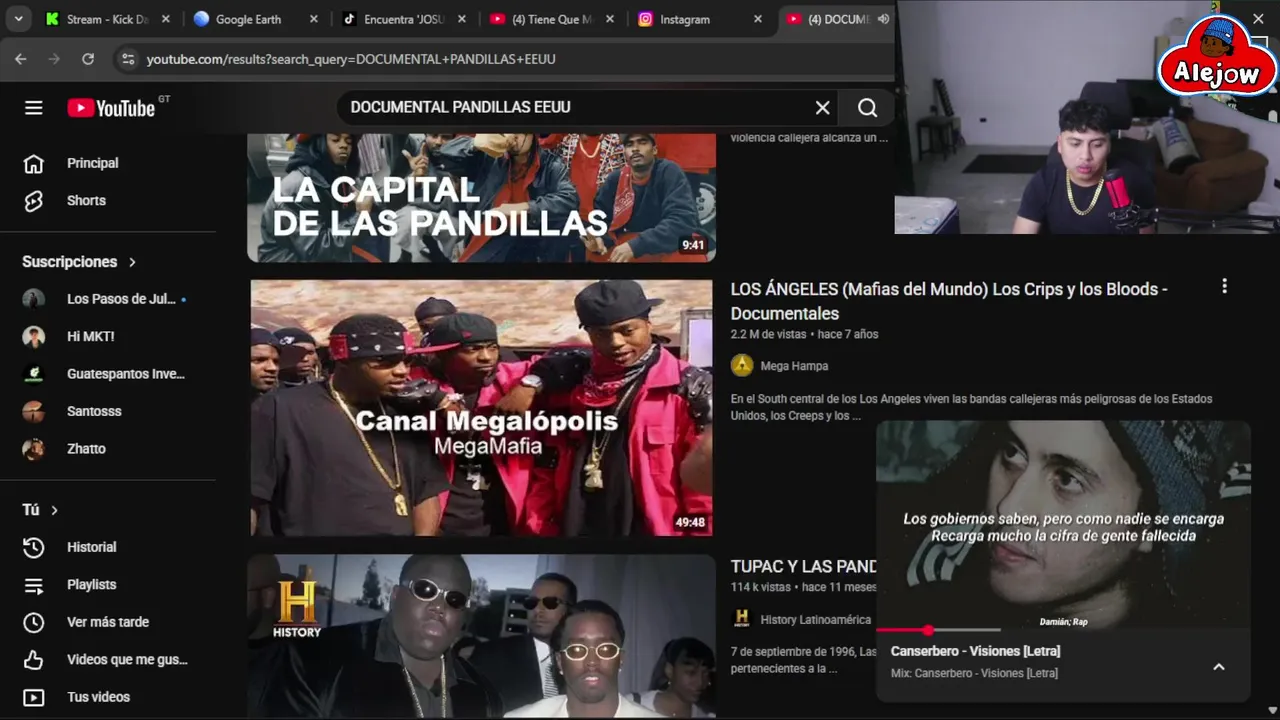Open TUPAC Y LAS PAND video title
1280x720 pixels.
point(804,566)
